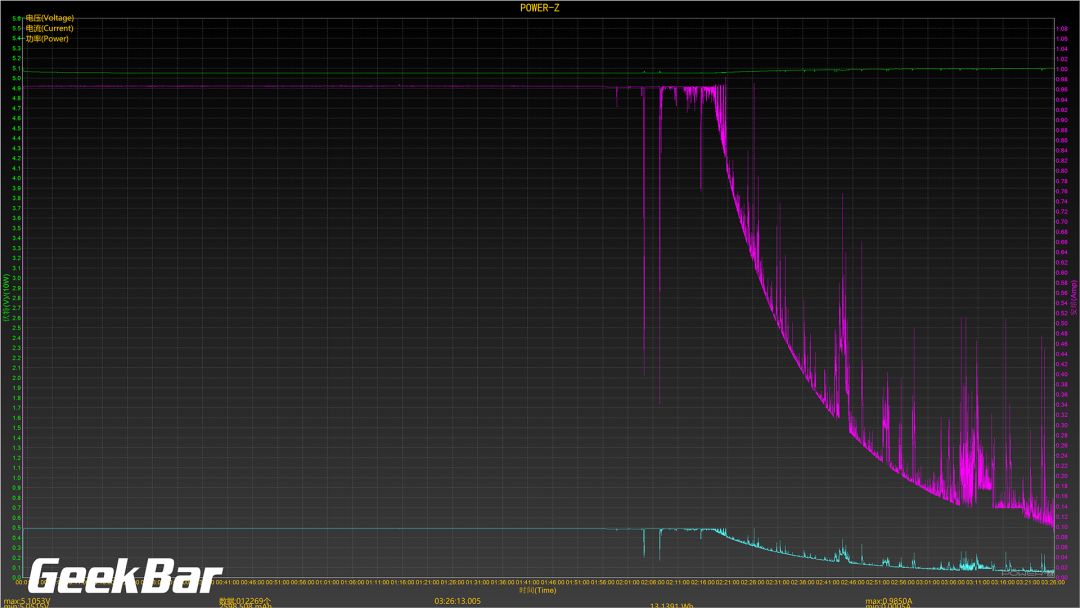The height and width of the screenshot is (608, 1080).
Task: Click the GeekBar watermark logo
Action: [125, 577]
